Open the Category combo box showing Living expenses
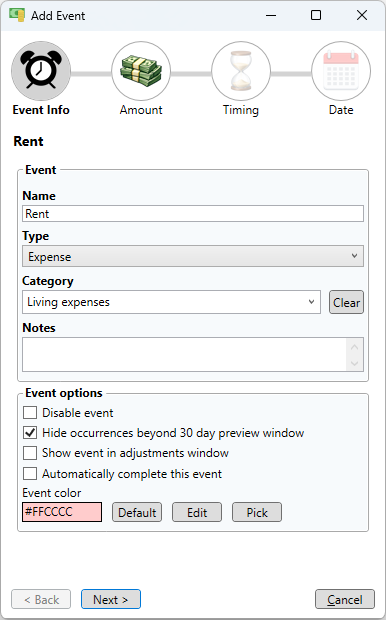 171,302
